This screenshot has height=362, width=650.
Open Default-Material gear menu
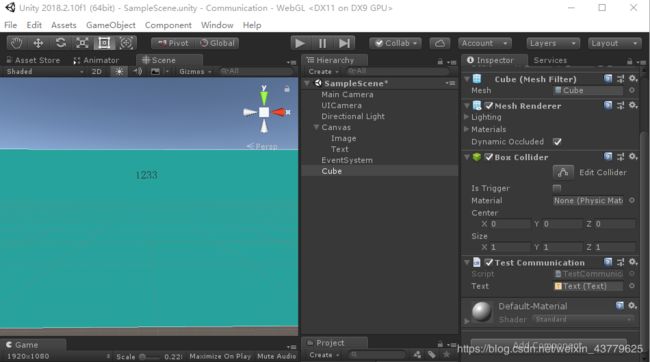click(632, 306)
